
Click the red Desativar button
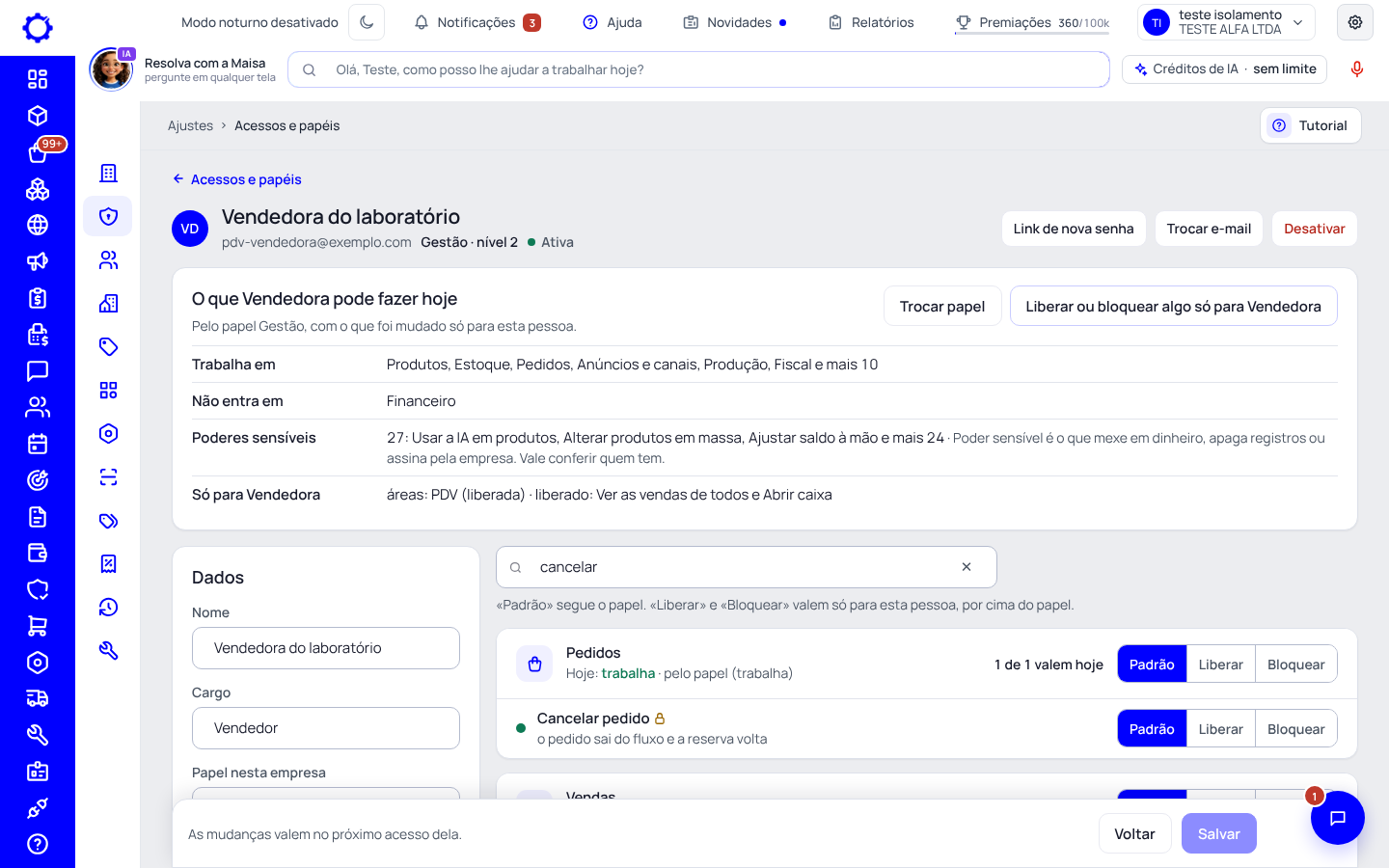click(x=1314, y=229)
